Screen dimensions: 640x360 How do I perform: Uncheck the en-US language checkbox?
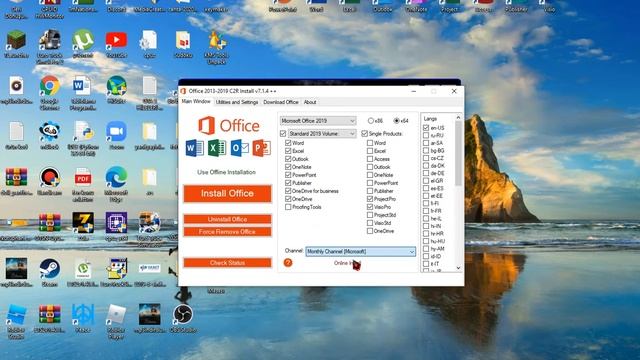(x=426, y=128)
